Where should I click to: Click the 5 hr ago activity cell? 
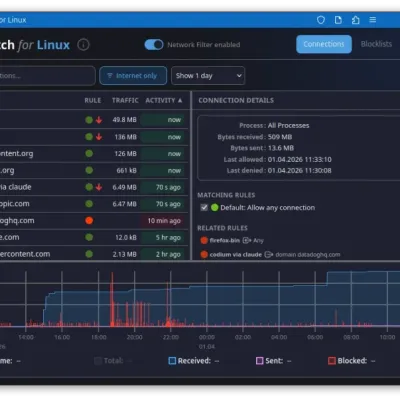click(163, 237)
